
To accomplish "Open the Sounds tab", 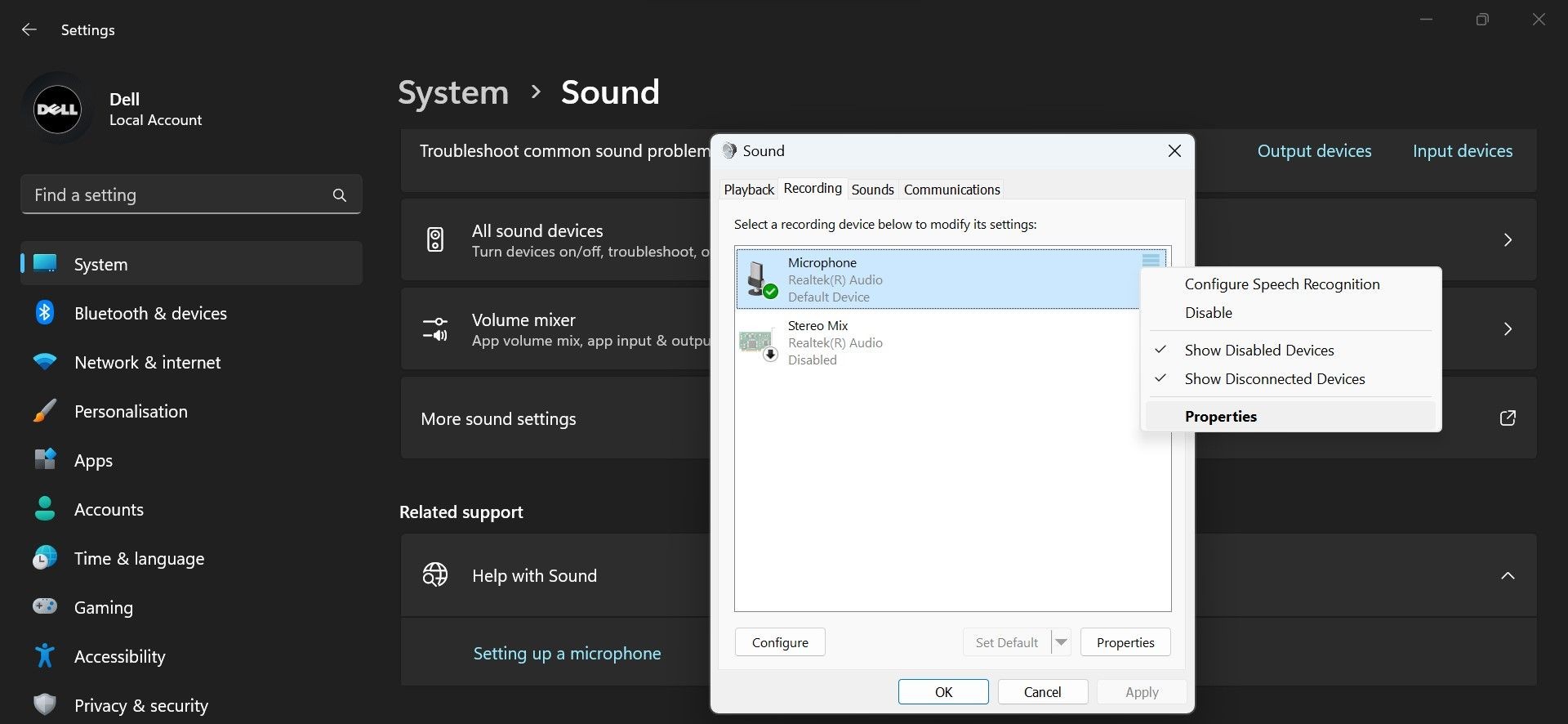I will pyautogui.click(x=872, y=190).
